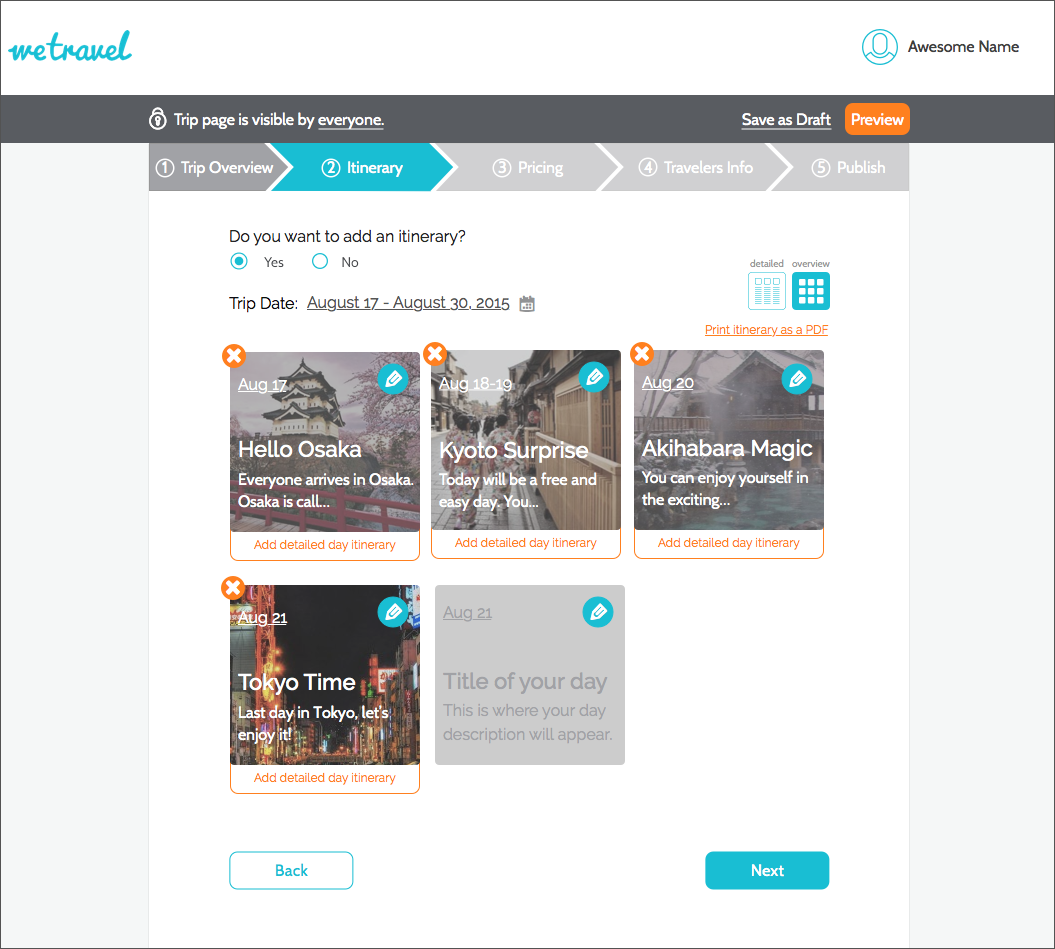
Task: Remove the Tokyo Time day card
Action: (233, 587)
